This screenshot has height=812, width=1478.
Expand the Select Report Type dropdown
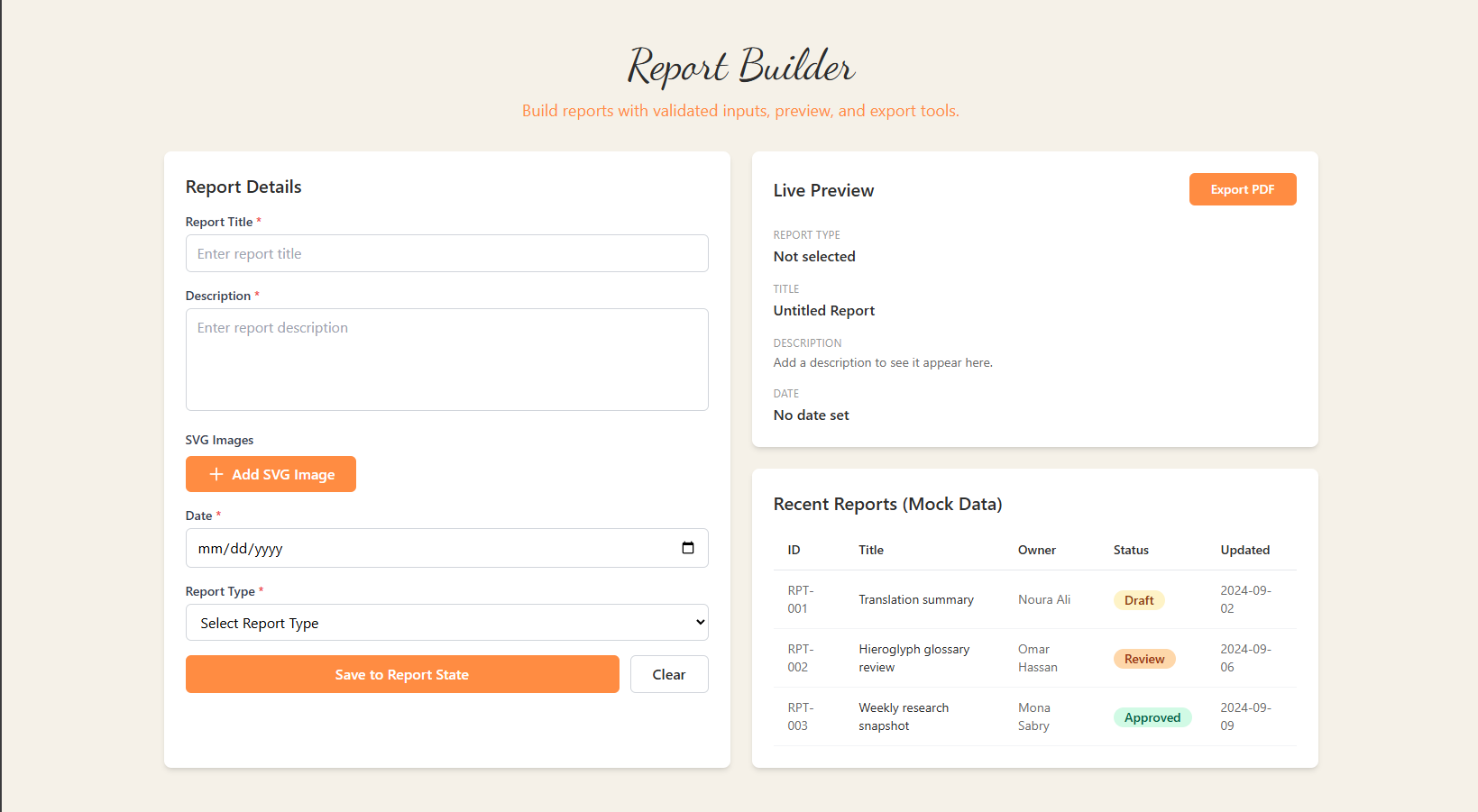446,623
